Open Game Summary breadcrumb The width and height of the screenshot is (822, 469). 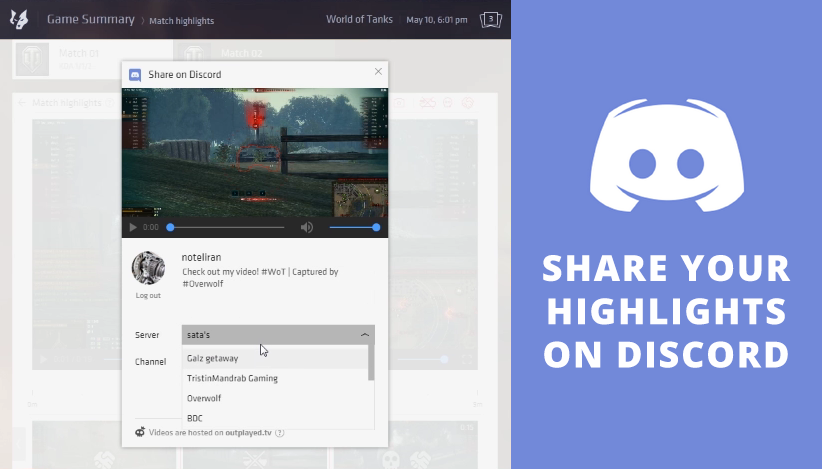tap(91, 19)
